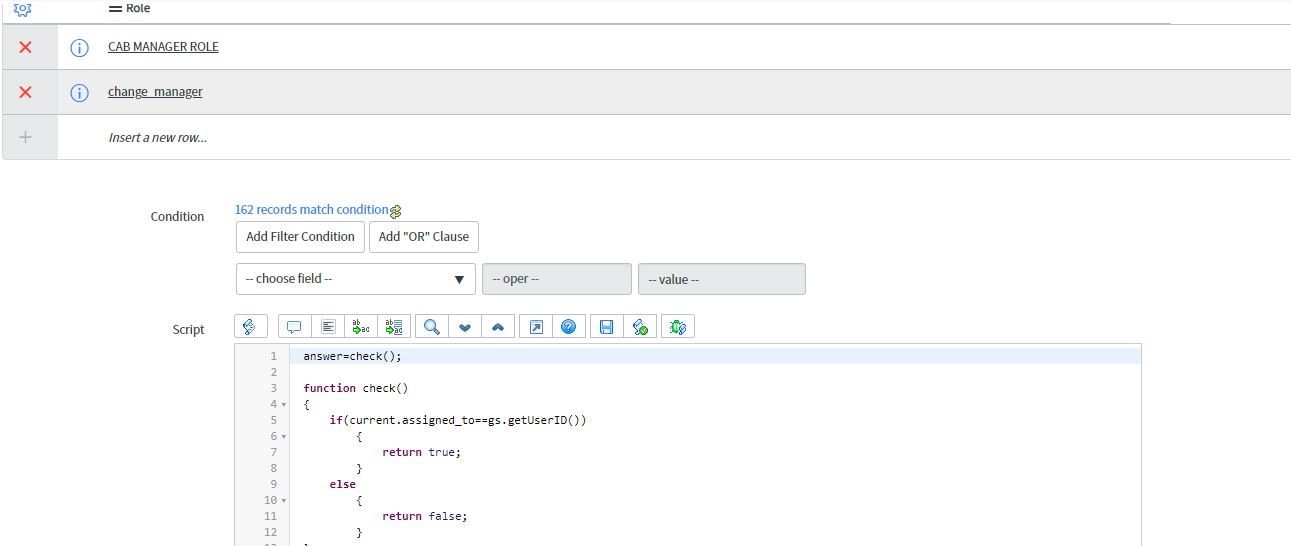
Task: Open the oper operator dropdown
Action: [557, 279]
